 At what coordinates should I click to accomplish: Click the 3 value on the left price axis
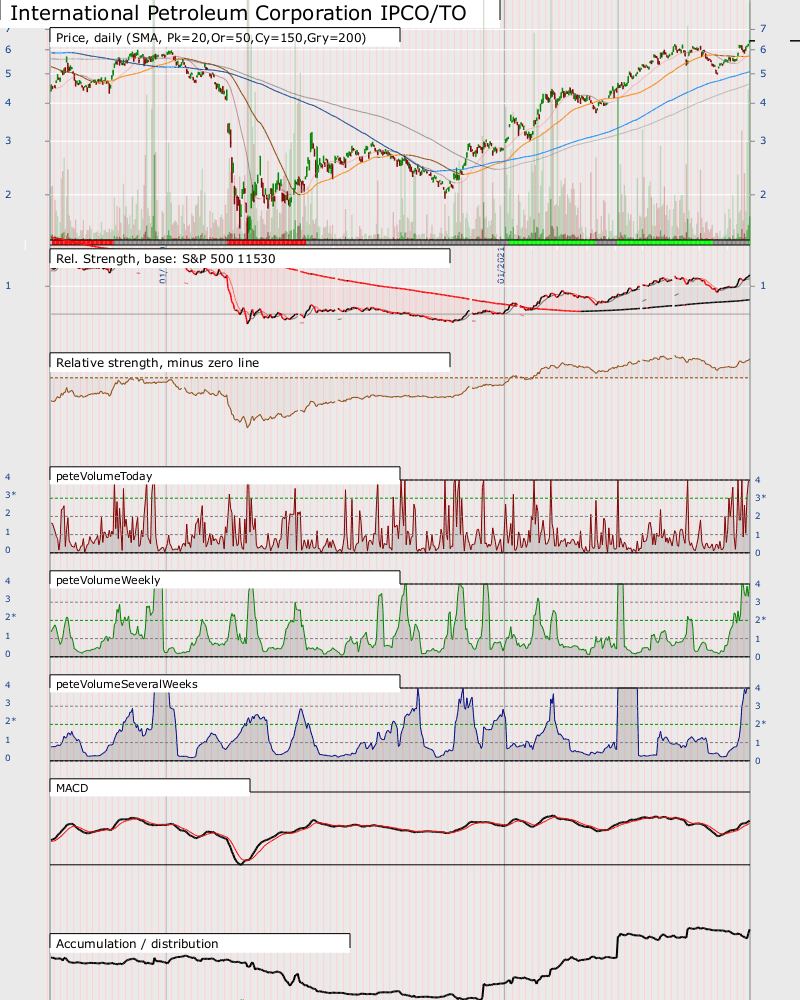click(8, 140)
